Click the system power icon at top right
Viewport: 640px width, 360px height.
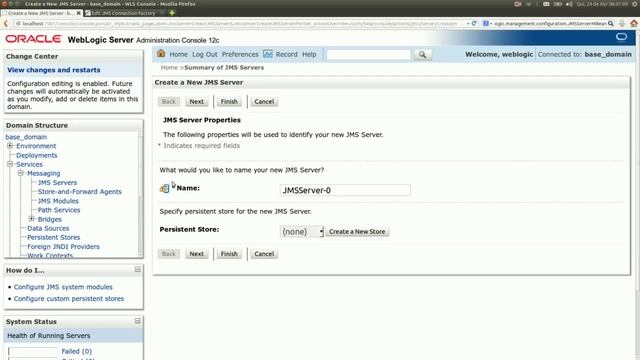(635, 4)
